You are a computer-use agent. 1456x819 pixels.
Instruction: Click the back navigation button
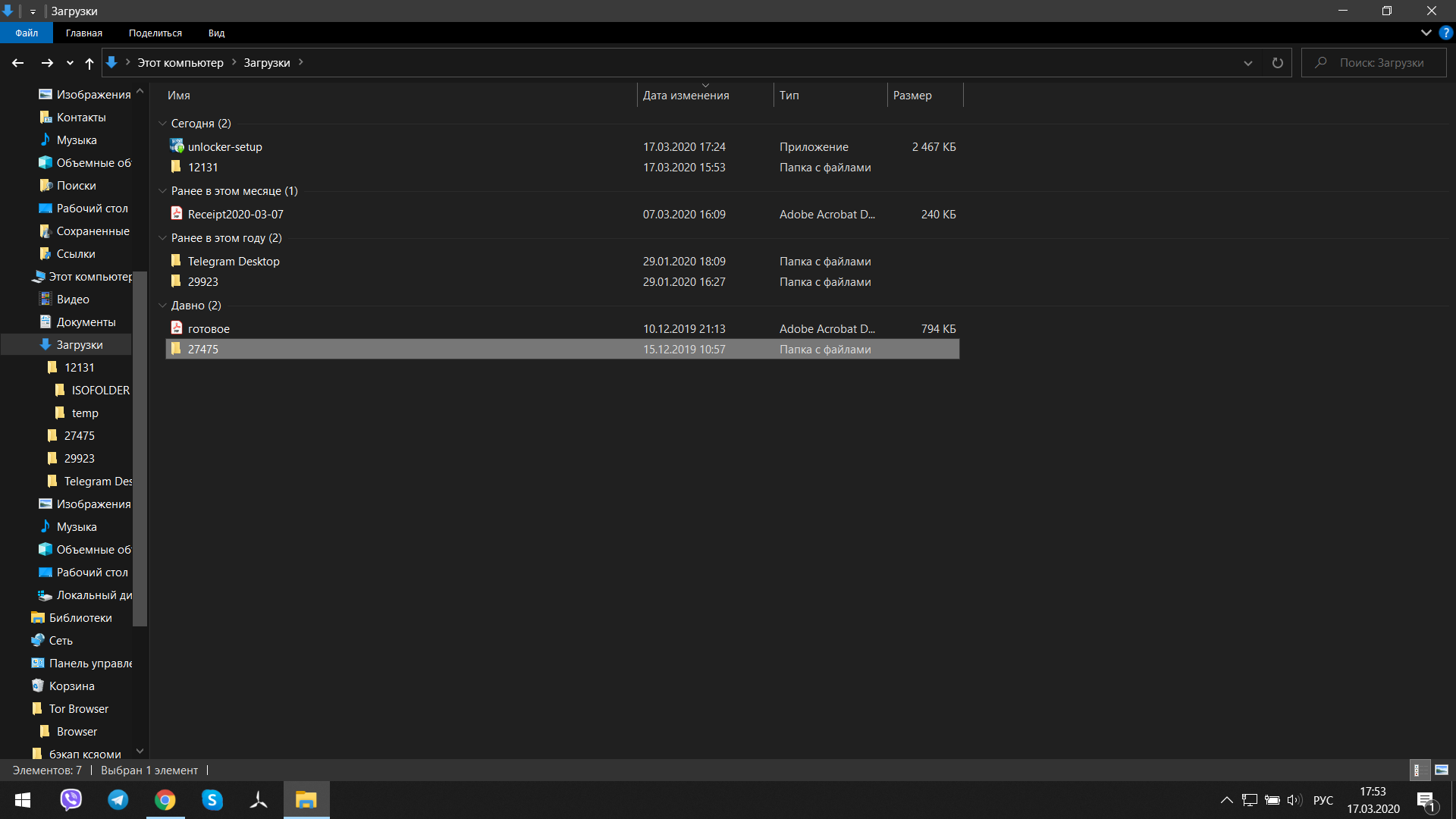click(x=18, y=62)
